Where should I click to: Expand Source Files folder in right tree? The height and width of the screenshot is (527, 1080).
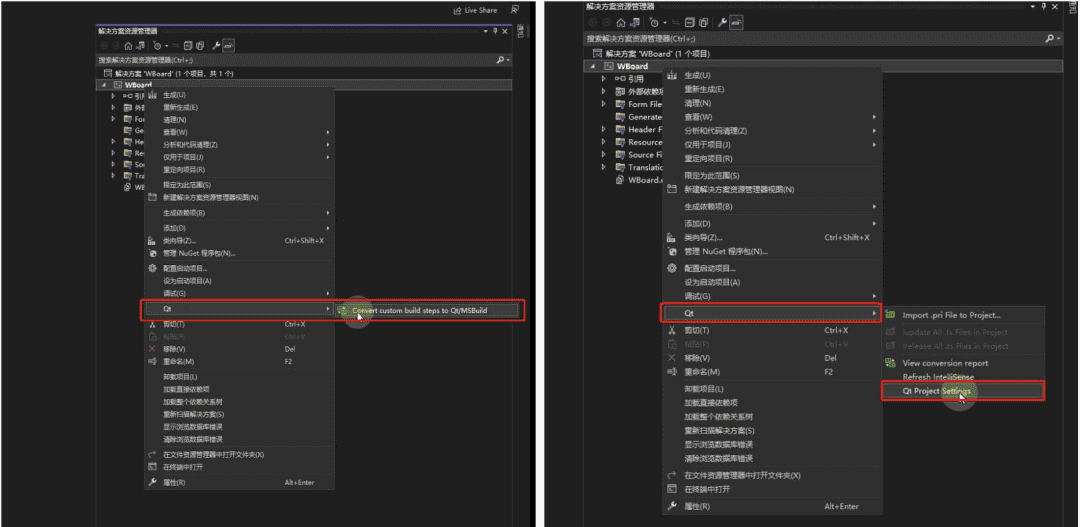pyautogui.click(x=603, y=154)
